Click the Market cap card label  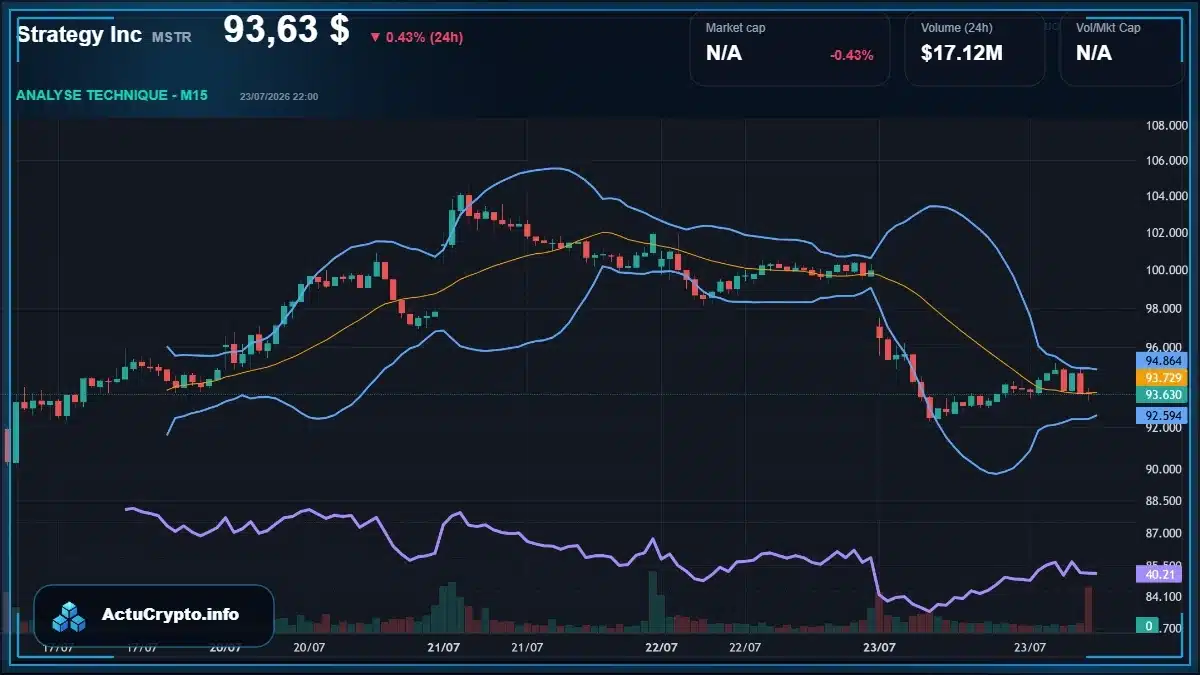[735, 28]
